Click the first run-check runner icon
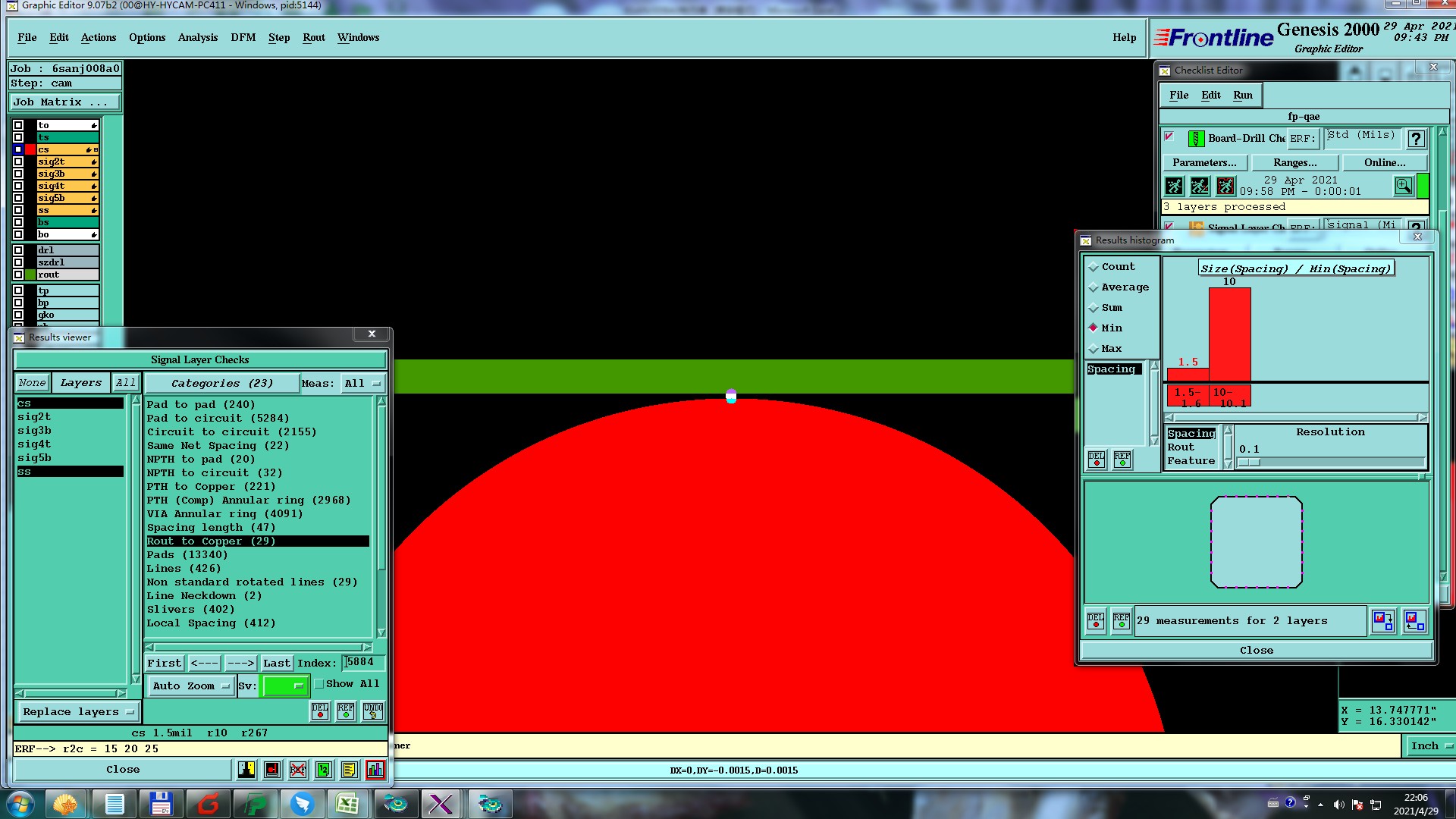This screenshot has width=1456, height=819. pyautogui.click(x=1174, y=186)
